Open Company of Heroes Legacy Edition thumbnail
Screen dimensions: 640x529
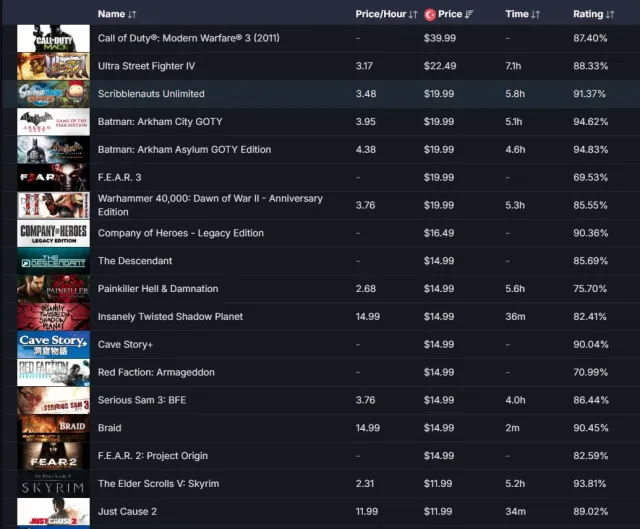[53, 233]
